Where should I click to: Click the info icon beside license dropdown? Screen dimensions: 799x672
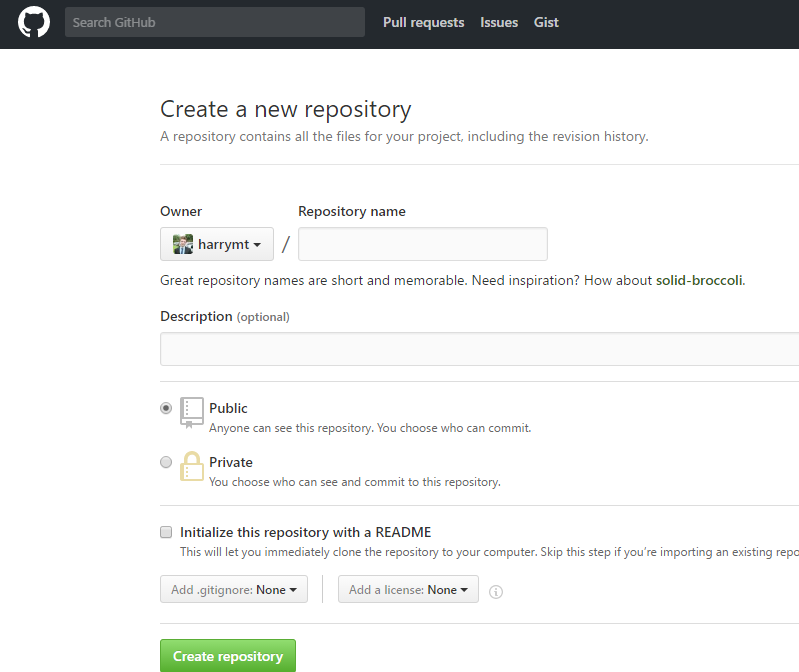(496, 591)
